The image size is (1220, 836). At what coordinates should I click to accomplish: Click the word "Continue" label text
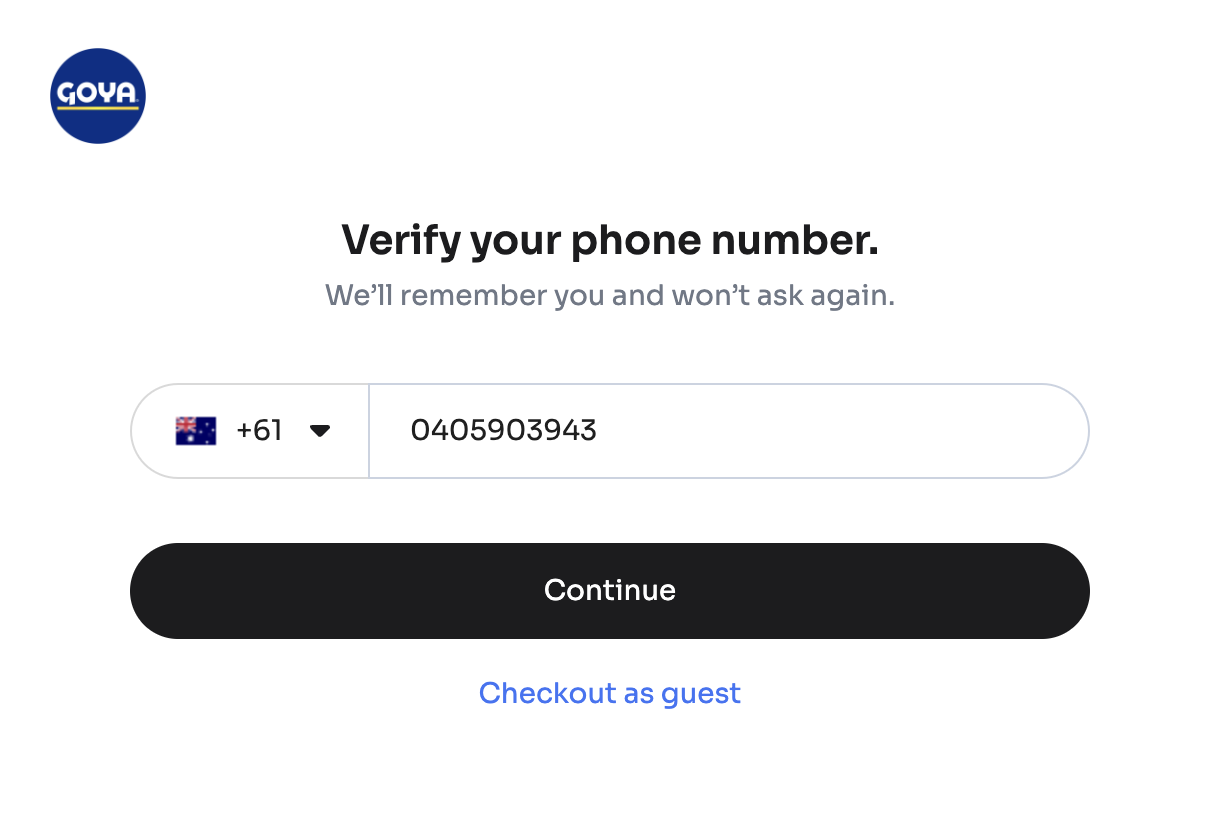click(x=609, y=590)
